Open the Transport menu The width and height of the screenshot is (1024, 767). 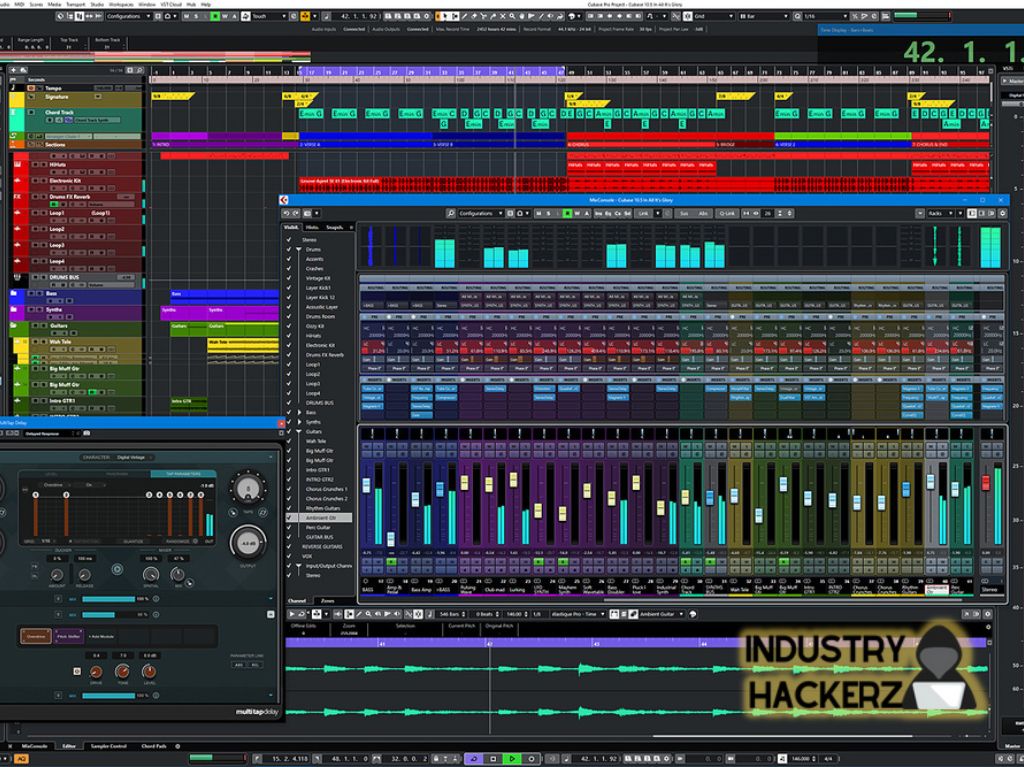point(76,4)
